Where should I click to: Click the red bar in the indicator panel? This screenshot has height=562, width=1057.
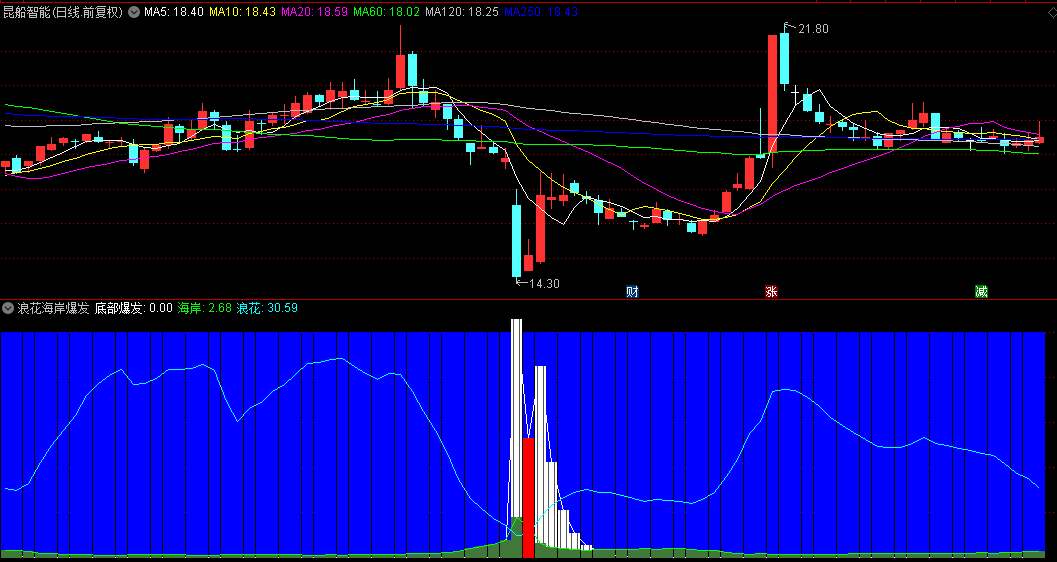point(528,497)
